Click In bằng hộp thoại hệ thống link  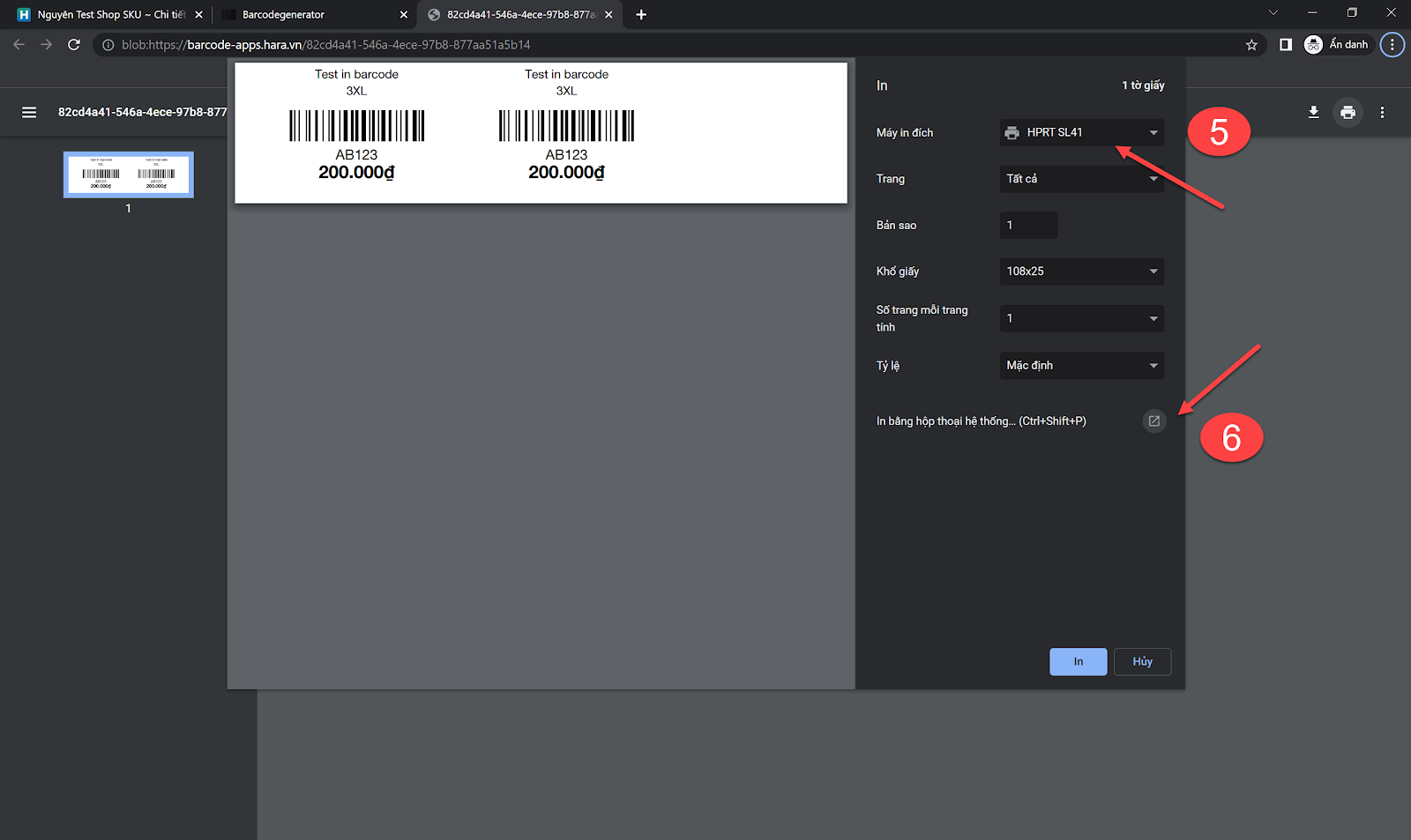coord(981,421)
